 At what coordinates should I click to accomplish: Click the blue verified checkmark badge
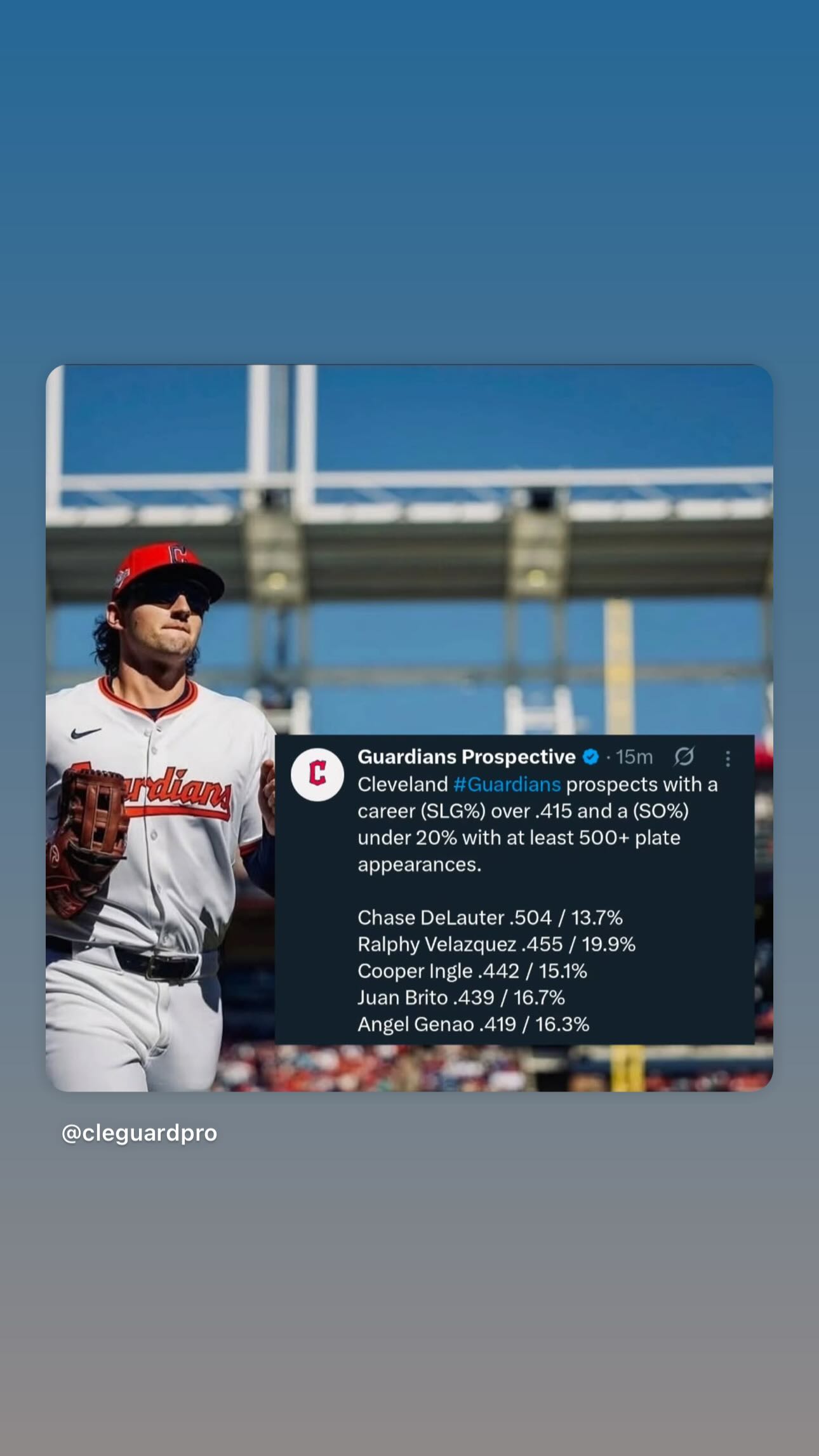coord(590,757)
